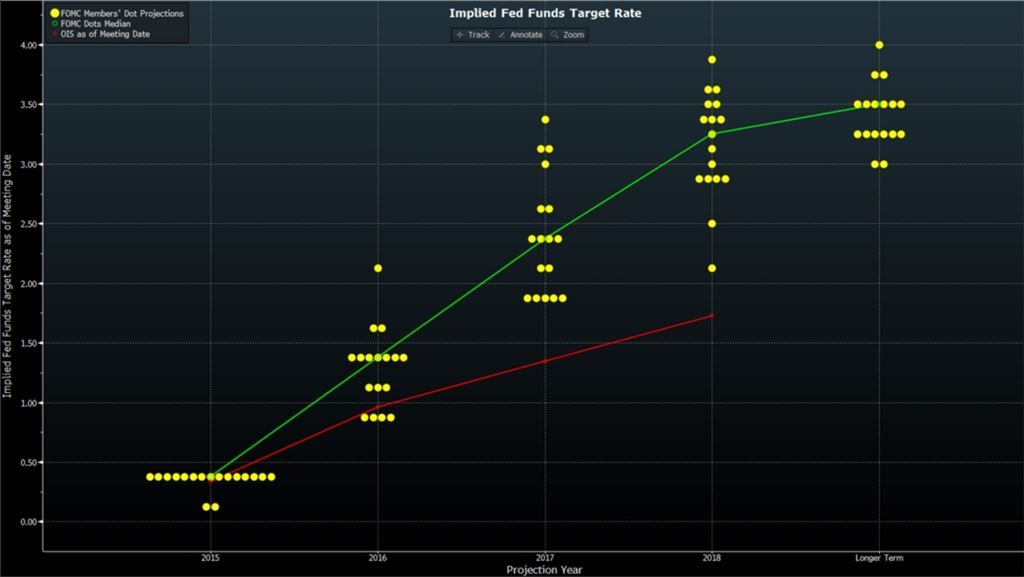The height and width of the screenshot is (577, 1024).
Task: Select the Longer Term axis label
Action: click(x=879, y=558)
